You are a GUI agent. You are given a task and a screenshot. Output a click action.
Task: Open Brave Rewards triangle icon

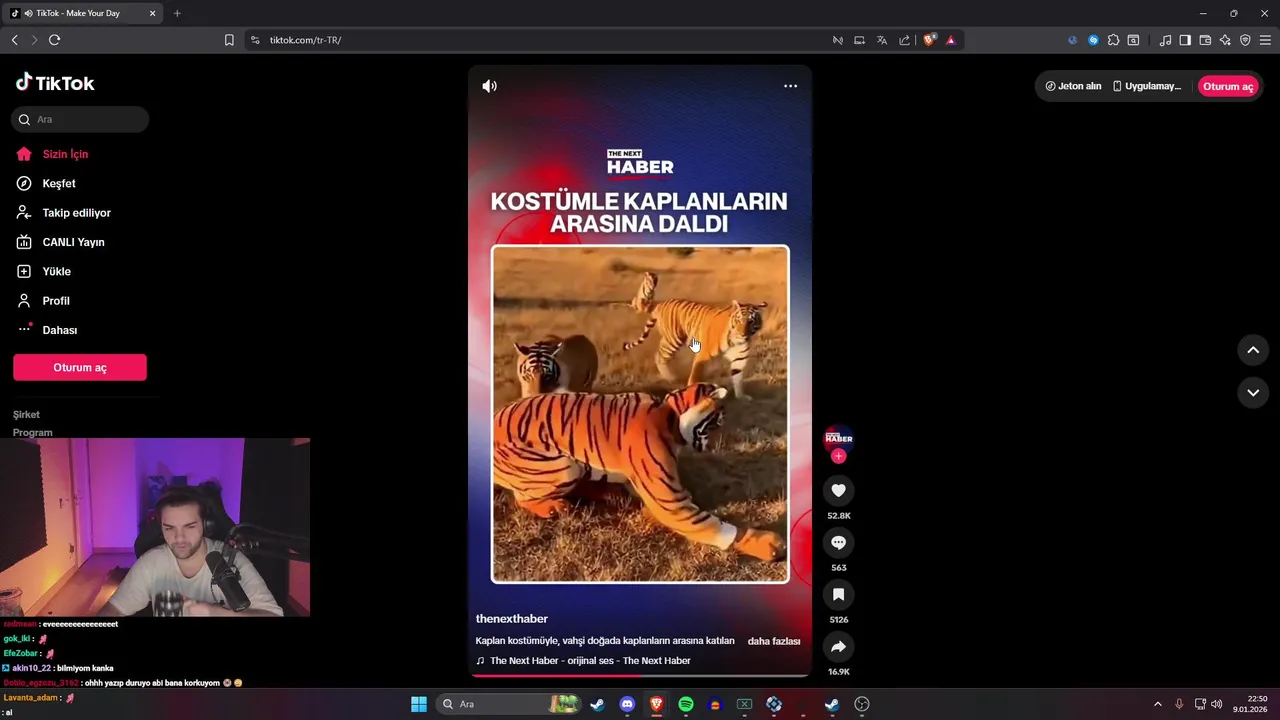[951, 40]
